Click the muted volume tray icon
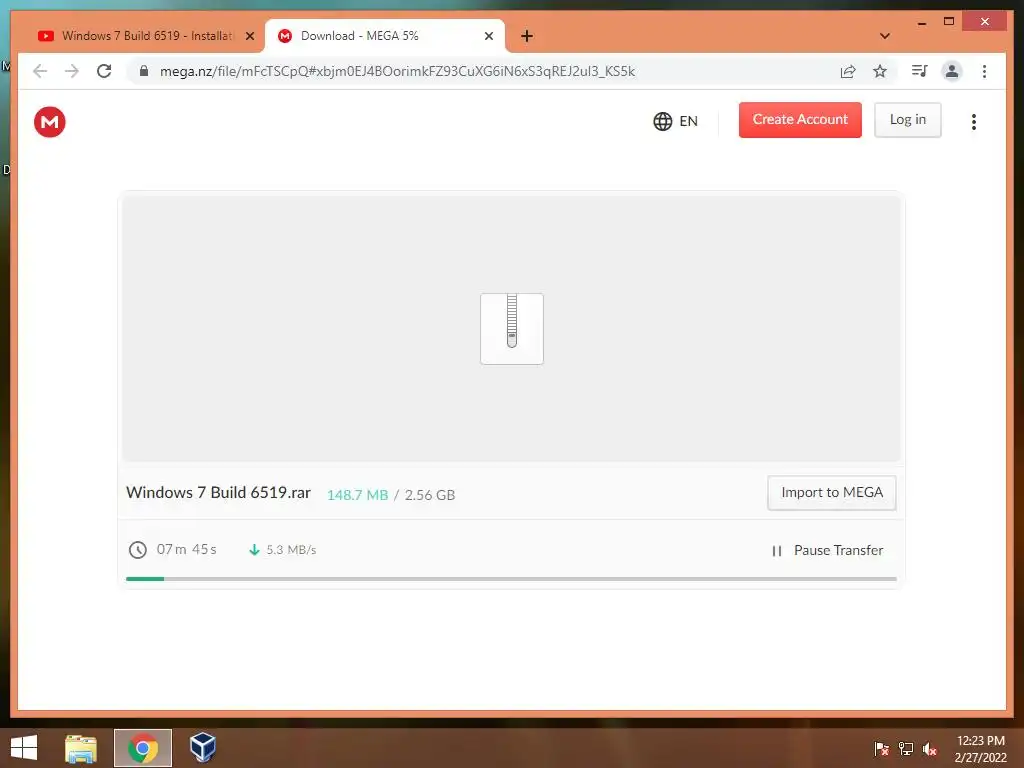1024x768 pixels. [x=930, y=749]
